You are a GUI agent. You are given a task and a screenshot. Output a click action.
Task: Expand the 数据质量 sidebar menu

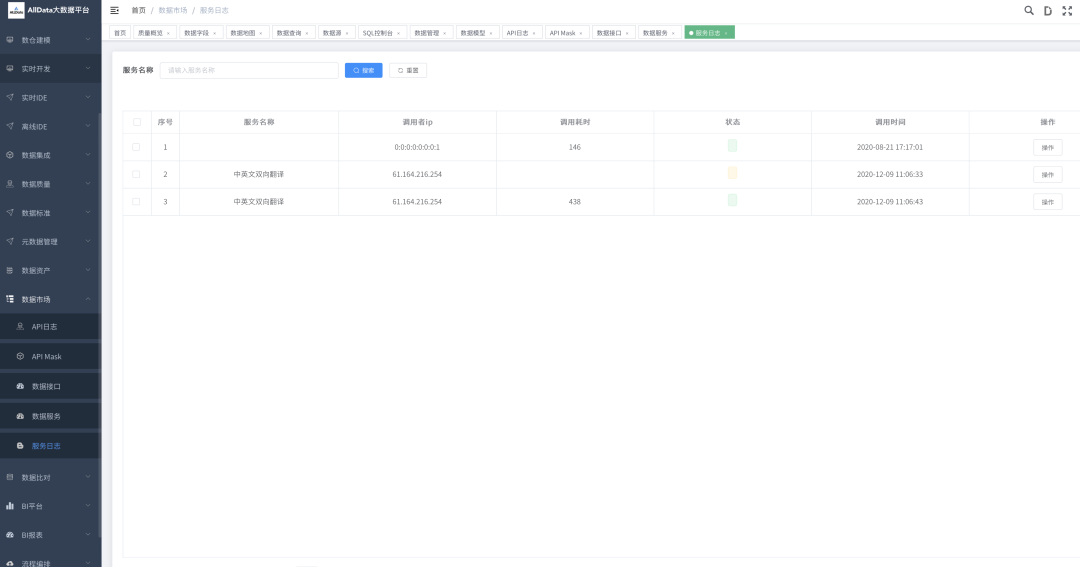[50, 184]
